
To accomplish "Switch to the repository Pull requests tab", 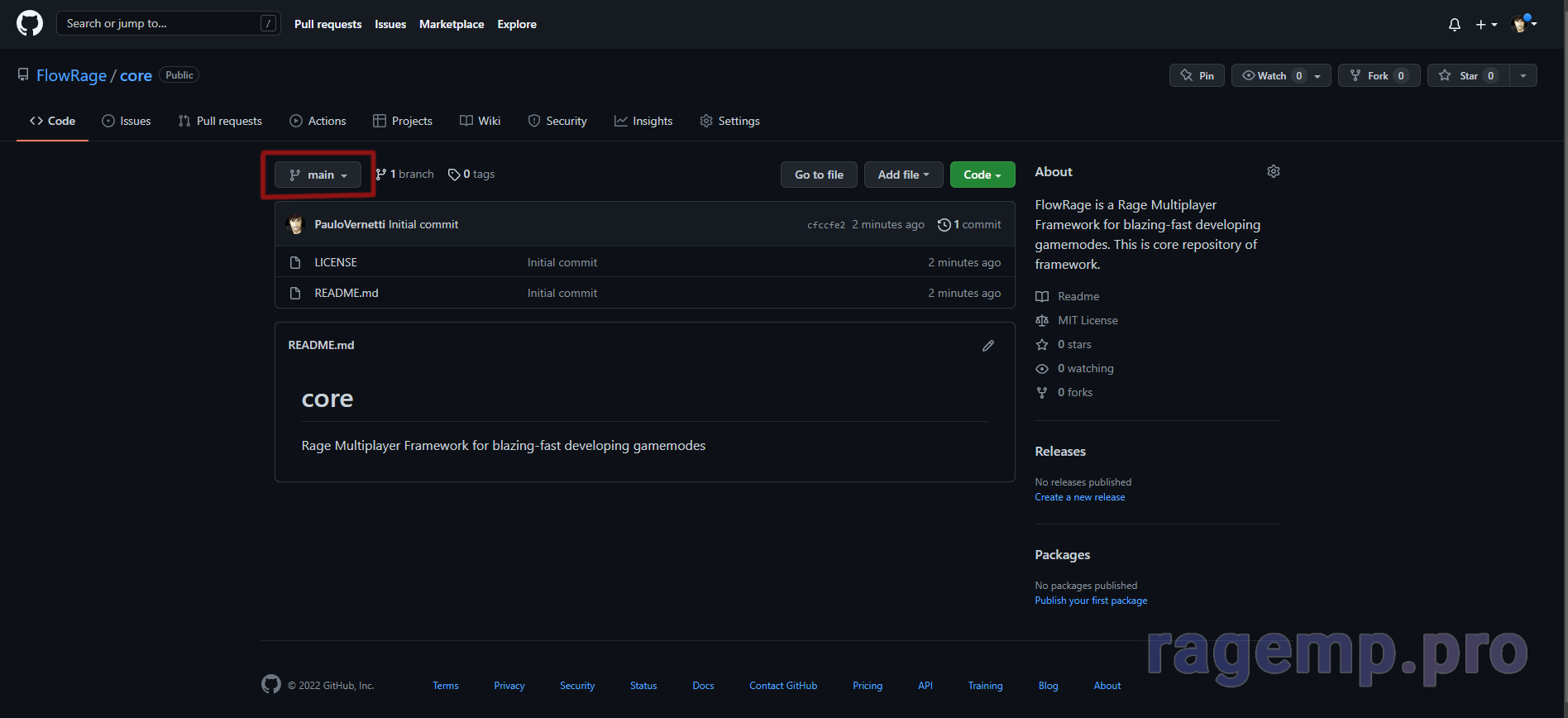I will click(x=220, y=121).
